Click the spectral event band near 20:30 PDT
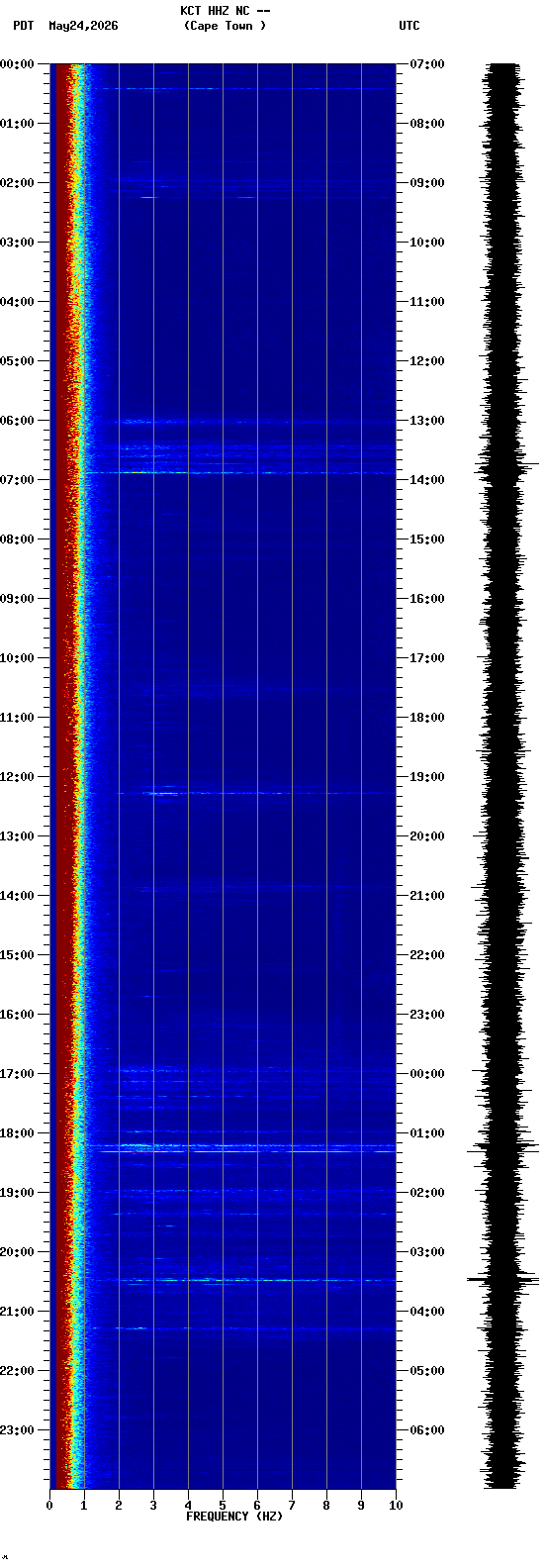Viewport: 546px width, 1568px height. (240, 1280)
